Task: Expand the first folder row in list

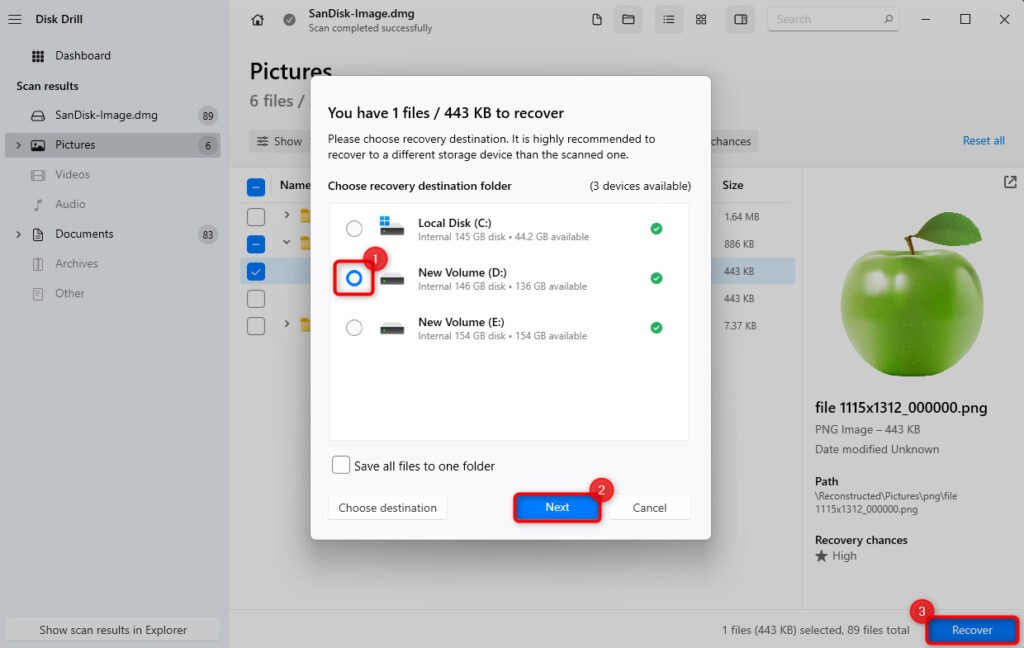Action: (286, 215)
